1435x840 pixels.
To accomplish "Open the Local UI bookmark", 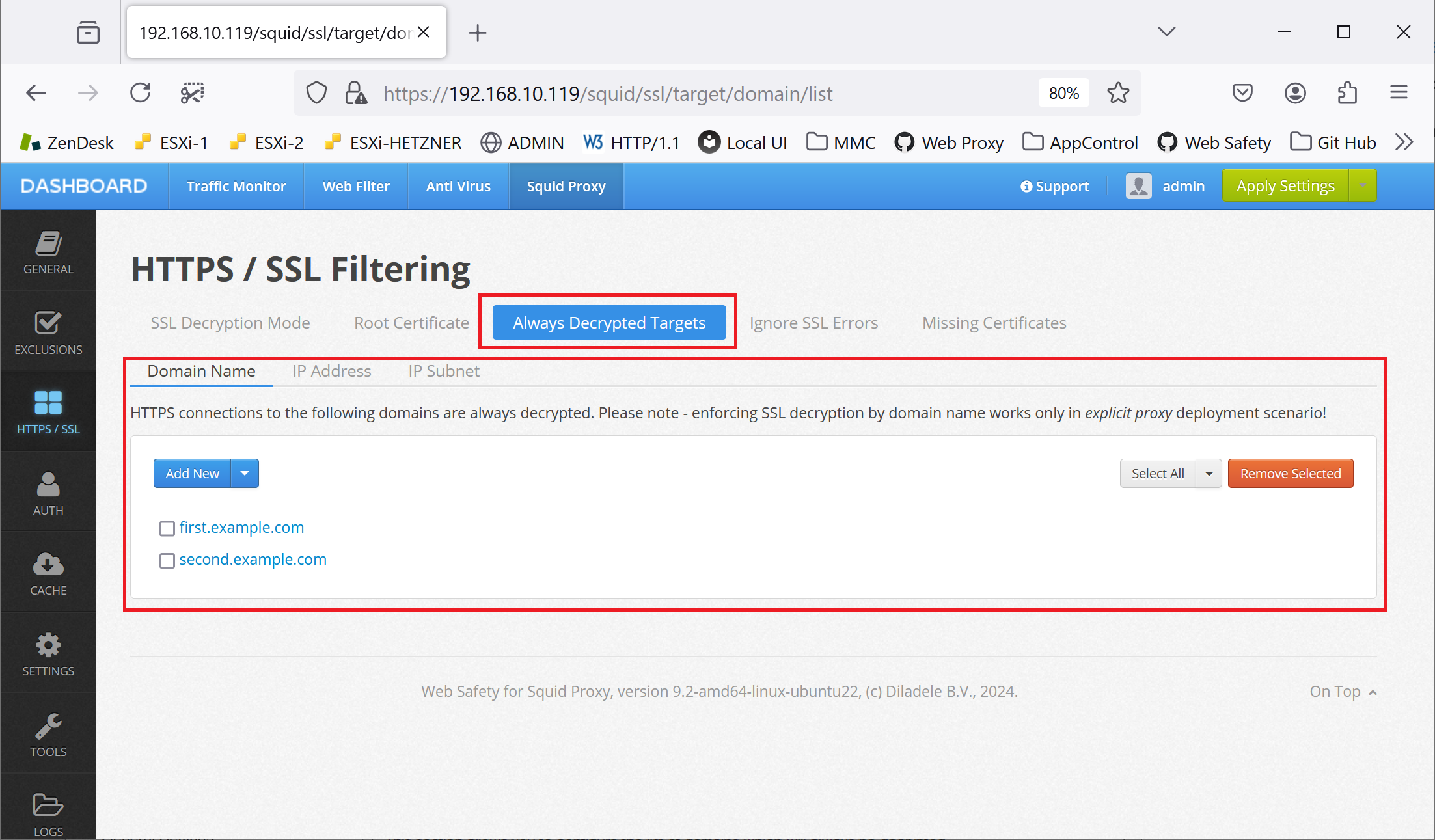I will (743, 142).
